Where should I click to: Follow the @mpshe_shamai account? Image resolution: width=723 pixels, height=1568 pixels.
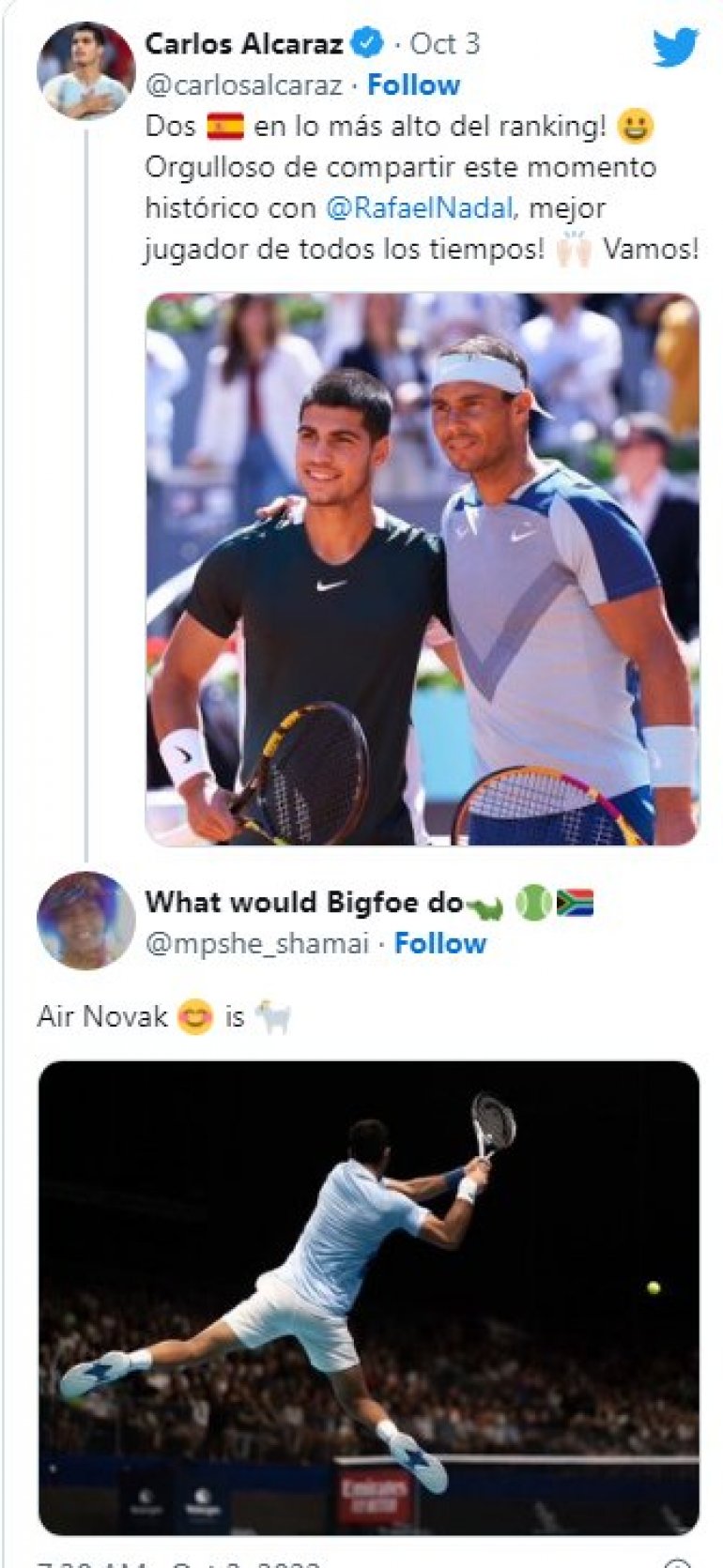[439, 943]
